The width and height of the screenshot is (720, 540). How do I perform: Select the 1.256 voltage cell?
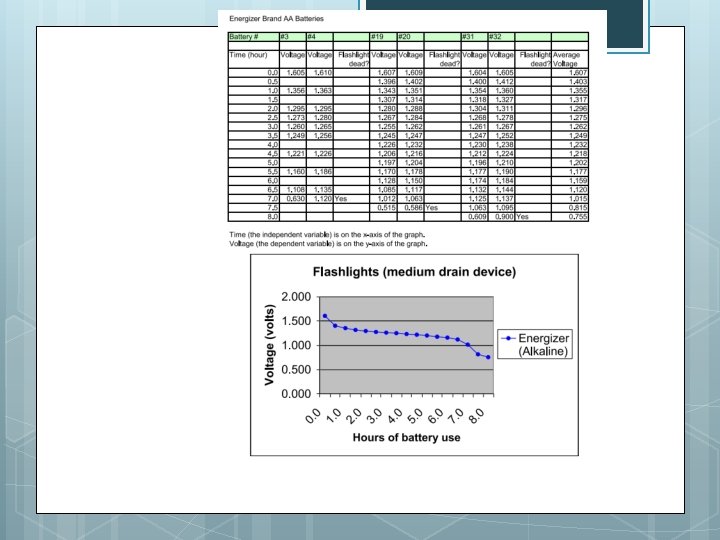point(320,135)
